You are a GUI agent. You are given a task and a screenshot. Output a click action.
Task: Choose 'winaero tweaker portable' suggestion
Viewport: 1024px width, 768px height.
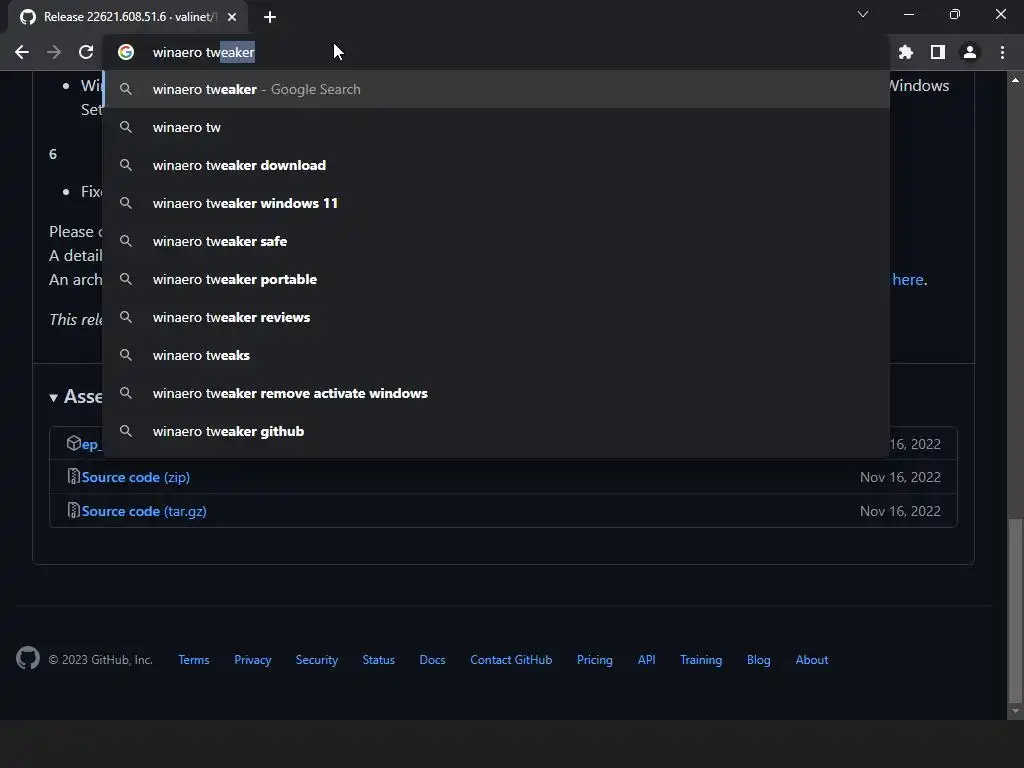pos(496,280)
